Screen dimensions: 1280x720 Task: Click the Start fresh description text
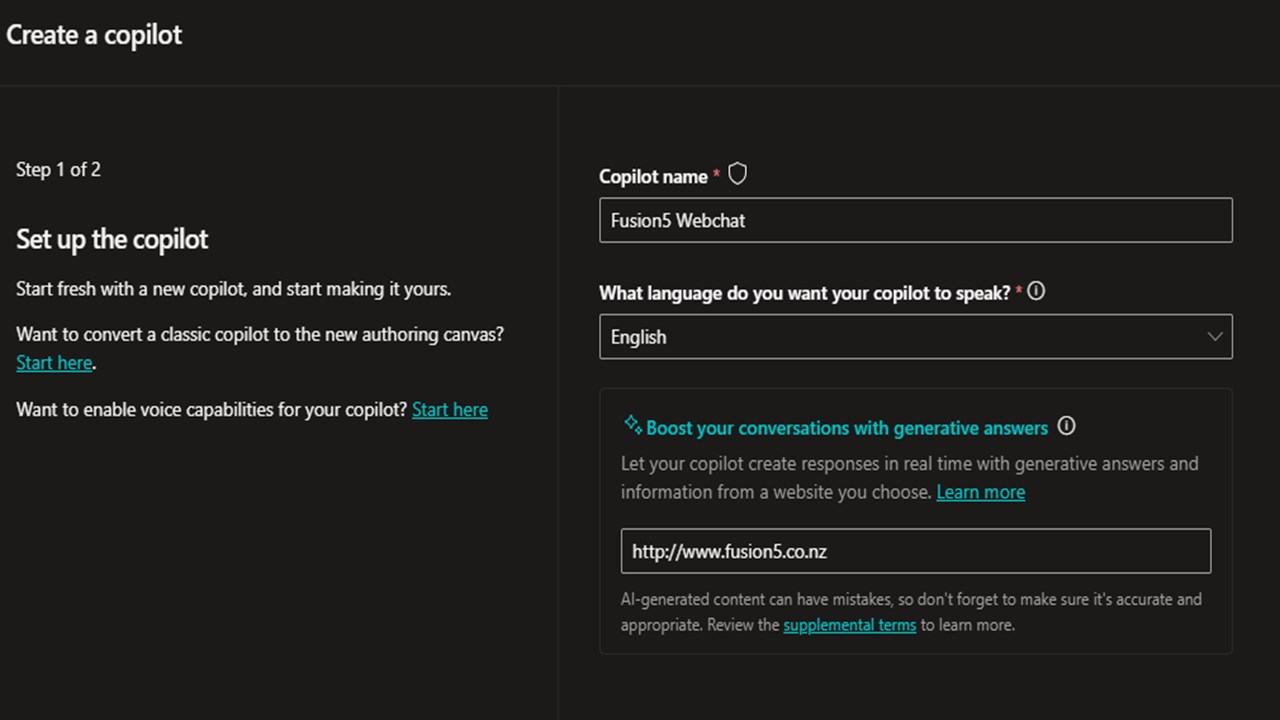(233, 289)
